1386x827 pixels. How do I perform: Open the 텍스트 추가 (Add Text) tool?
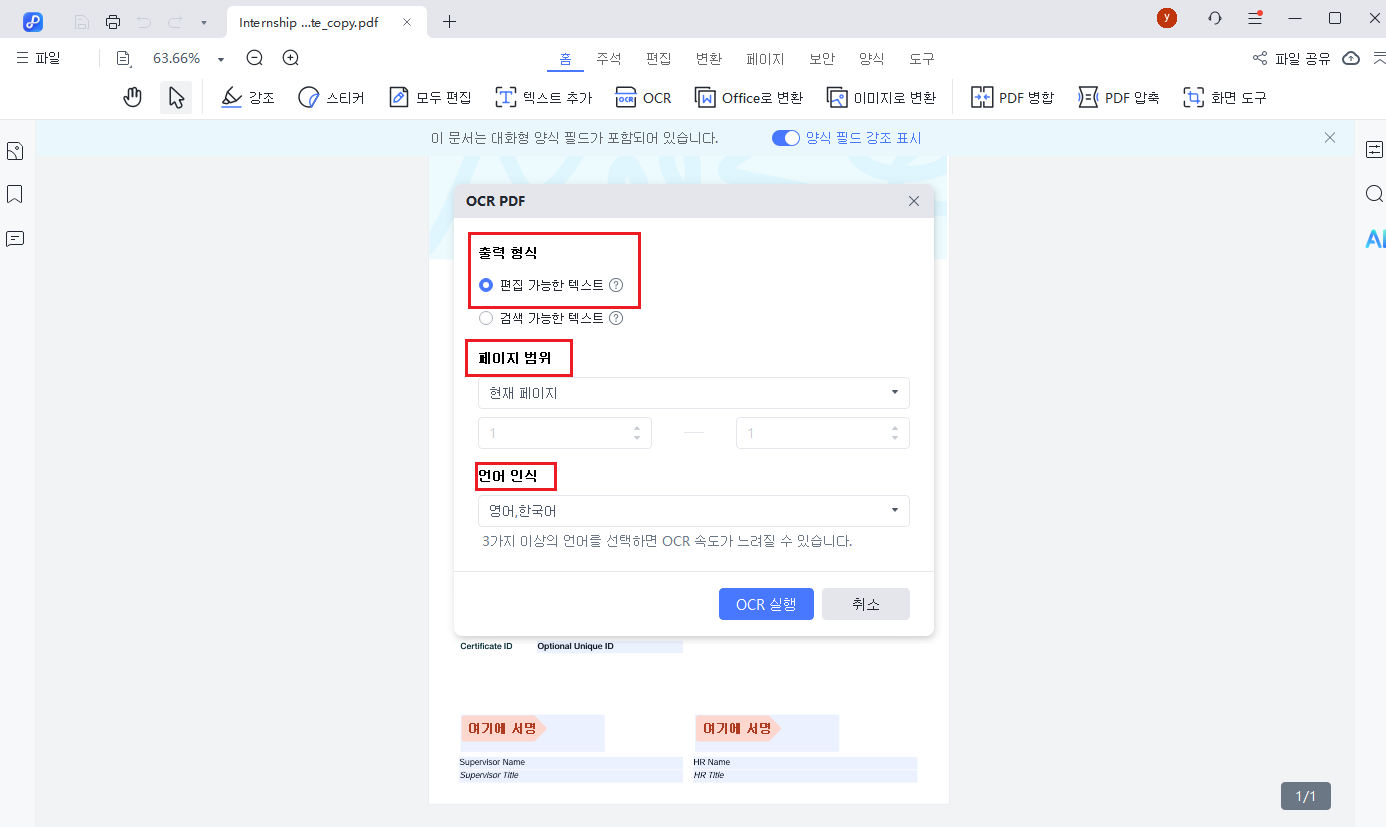[x=544, y=97]
